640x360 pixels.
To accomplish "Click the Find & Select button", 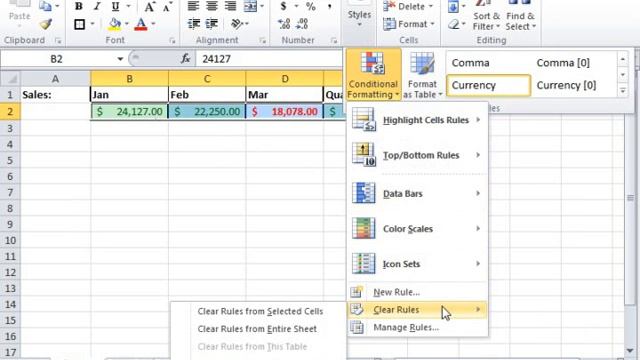I will tap(520, 16).
